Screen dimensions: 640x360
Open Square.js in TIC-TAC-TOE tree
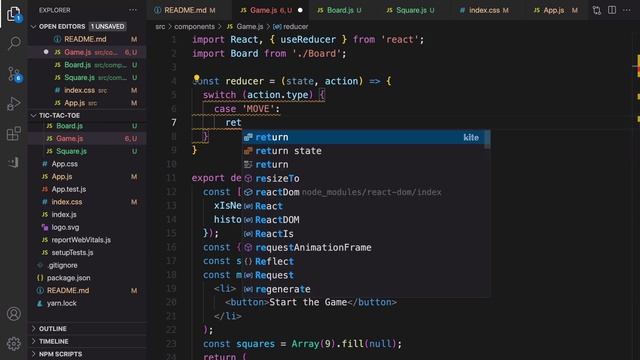tap(87, 151)
